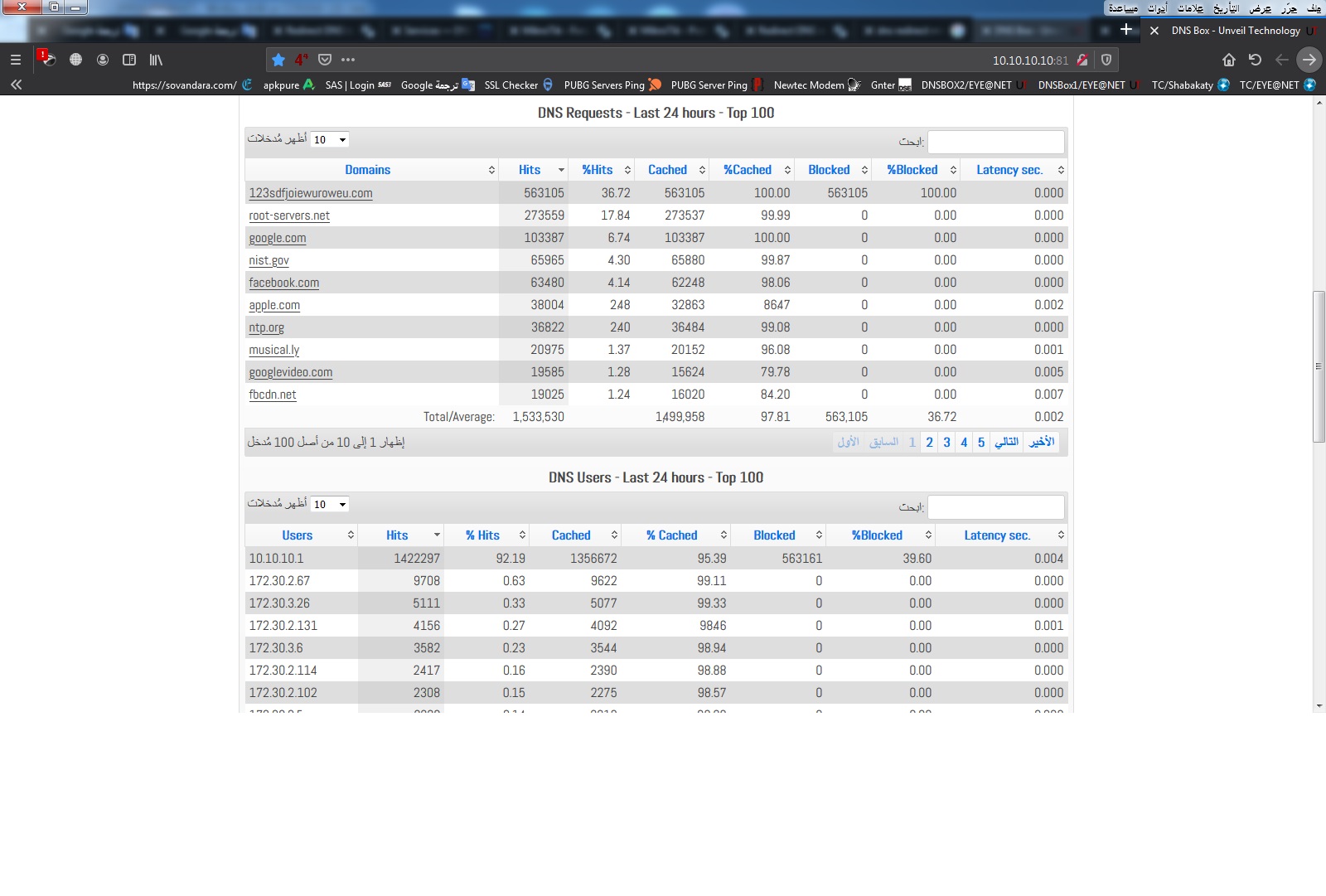
Task: Sort DNS Requests by Domains column
Action: (372, 170)
